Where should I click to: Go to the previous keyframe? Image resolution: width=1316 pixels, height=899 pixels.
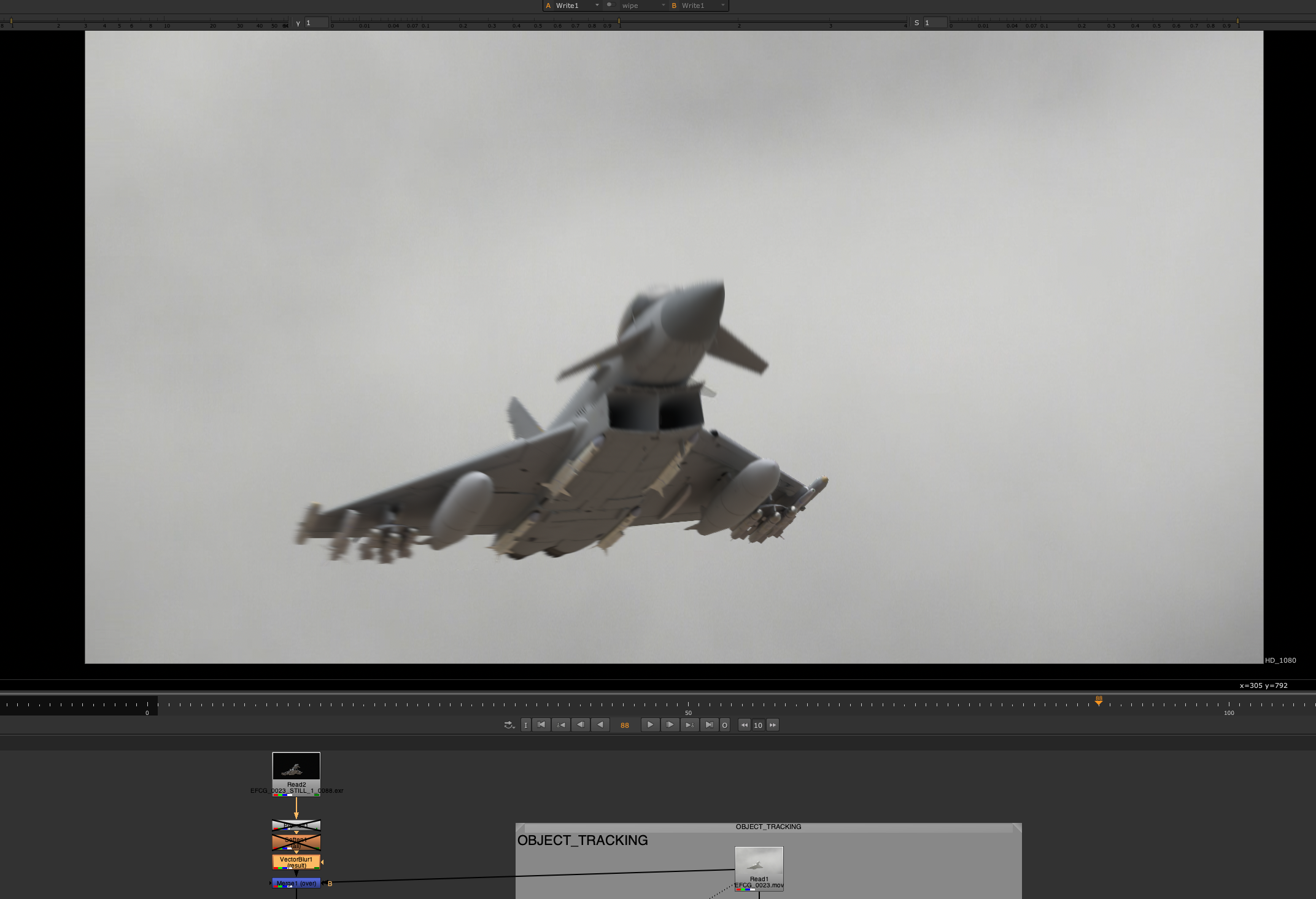(x=560, y=725)
